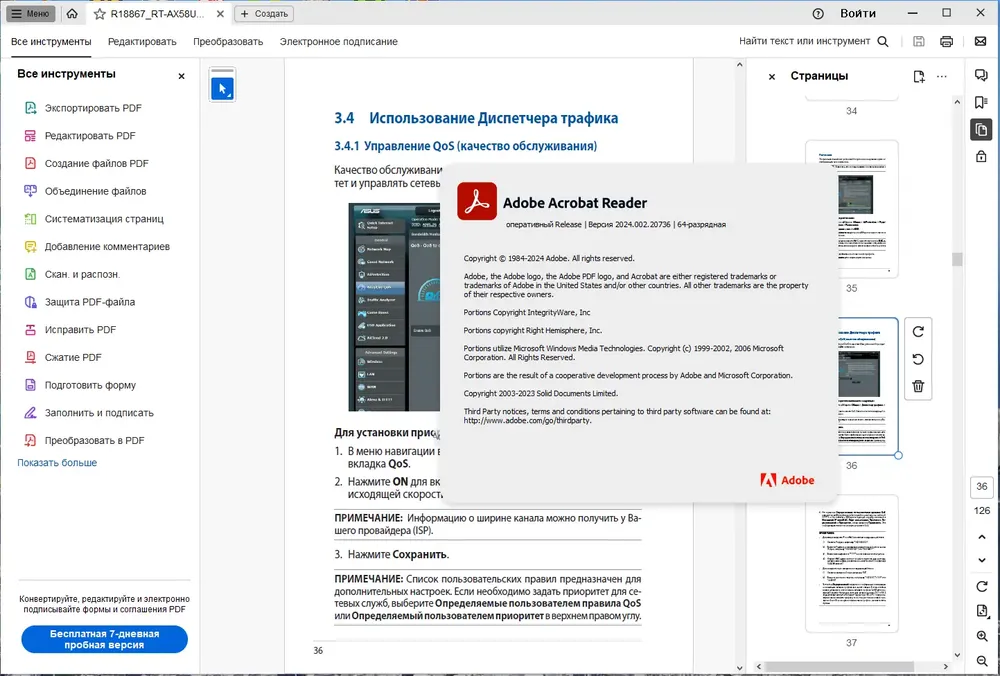Viewport: 1000px width, 676px height.
Task: Click the zoom in magnifier icon
Action: click(x=982, y=636)
